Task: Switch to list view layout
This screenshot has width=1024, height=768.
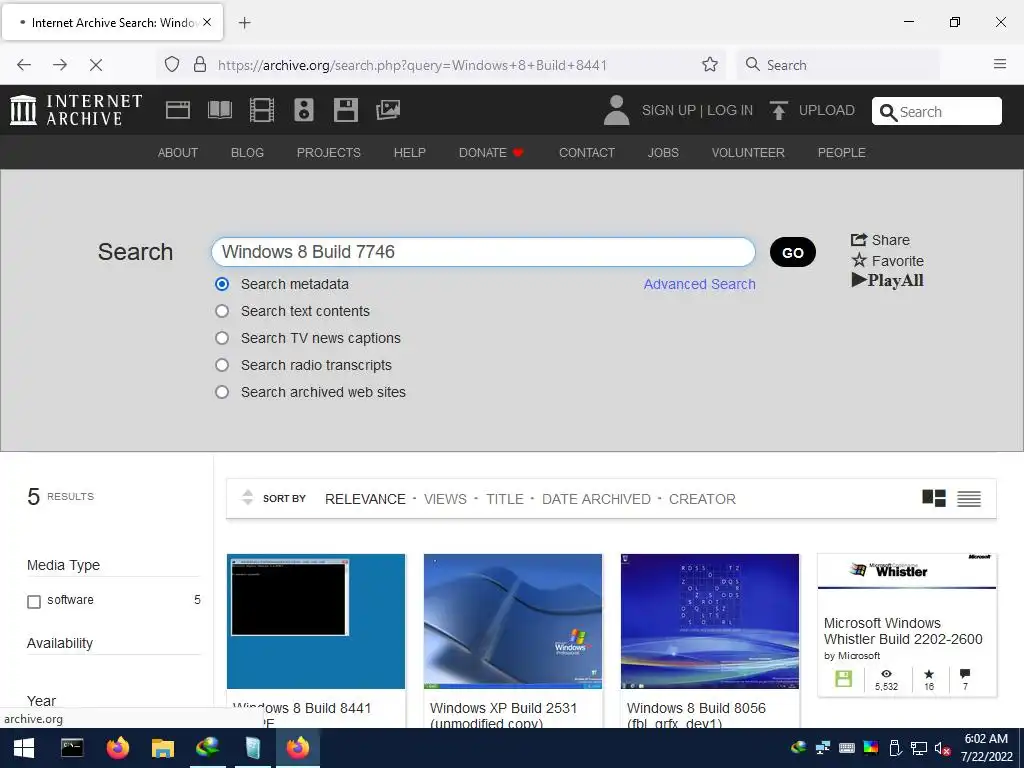Action: click(x=969, y=499)
